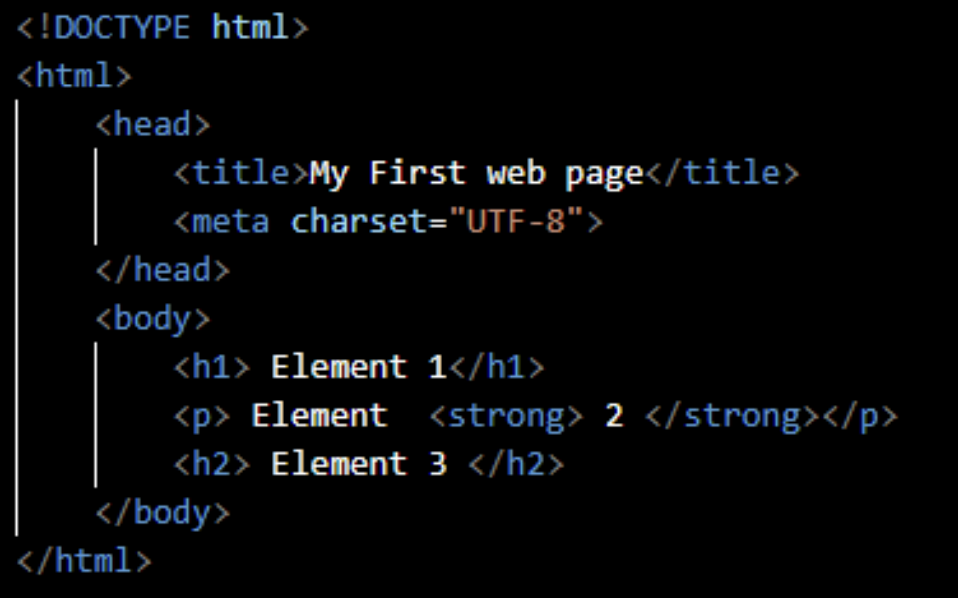Click the opening strong tag
Image resolution: width=958 pixels, height=598 pixels.
[x=505, y=415]
